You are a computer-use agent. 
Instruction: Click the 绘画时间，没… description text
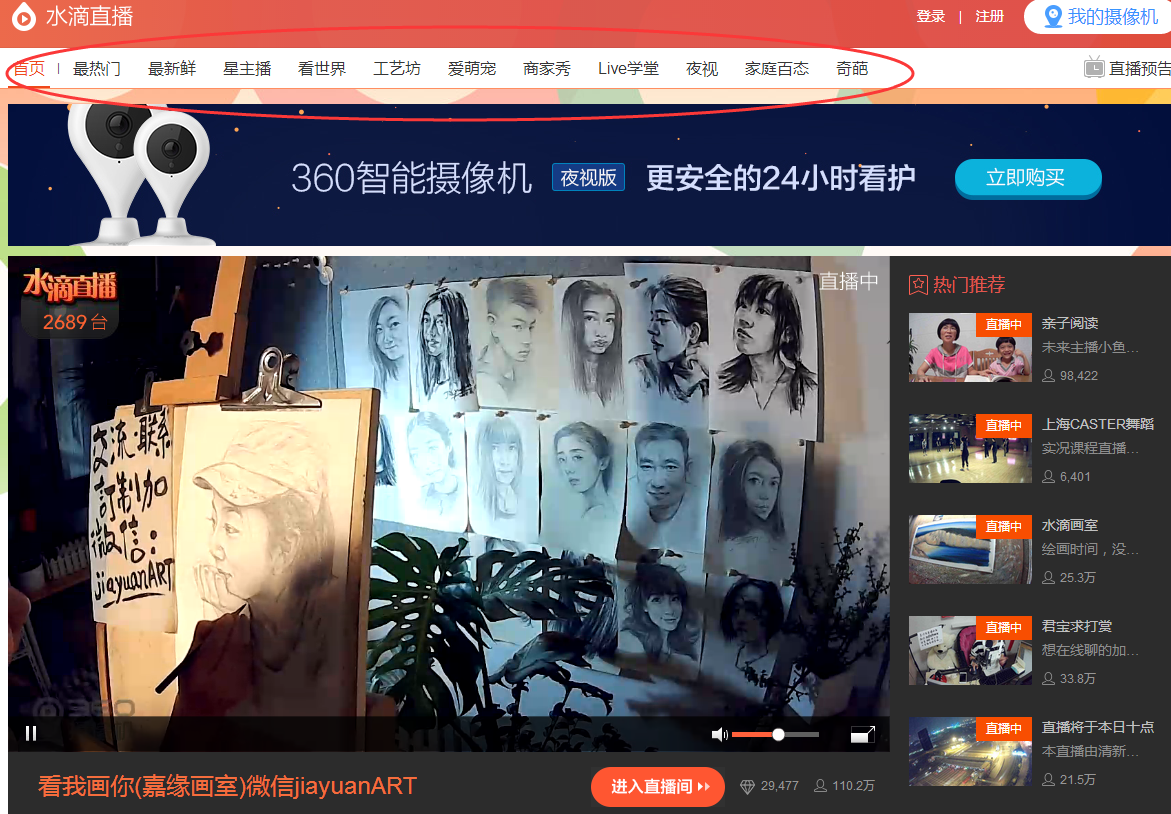[1090, 549]
